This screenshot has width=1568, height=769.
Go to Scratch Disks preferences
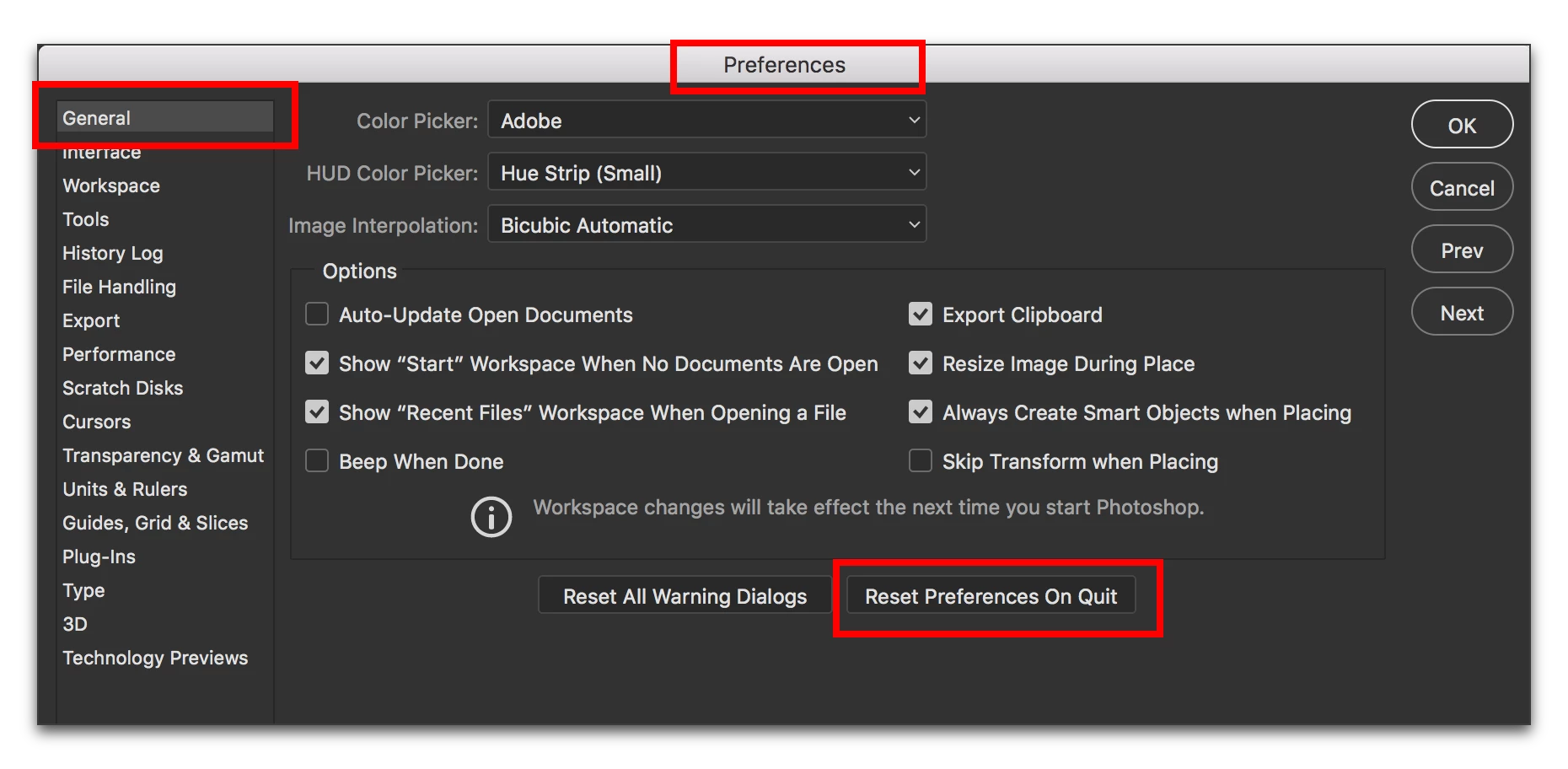click(122, 388)
